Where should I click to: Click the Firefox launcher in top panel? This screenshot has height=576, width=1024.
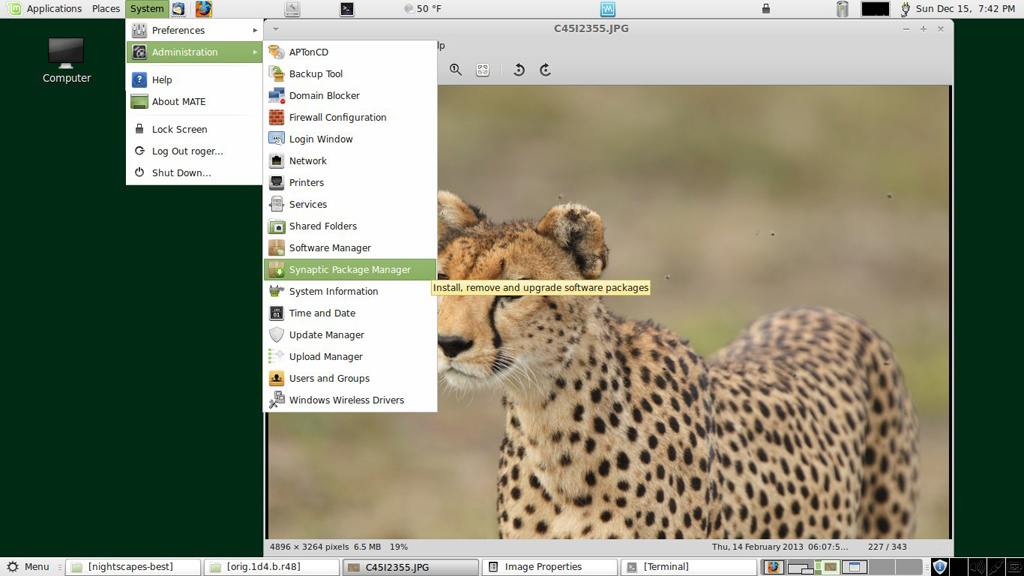click(x=203, y=9)
